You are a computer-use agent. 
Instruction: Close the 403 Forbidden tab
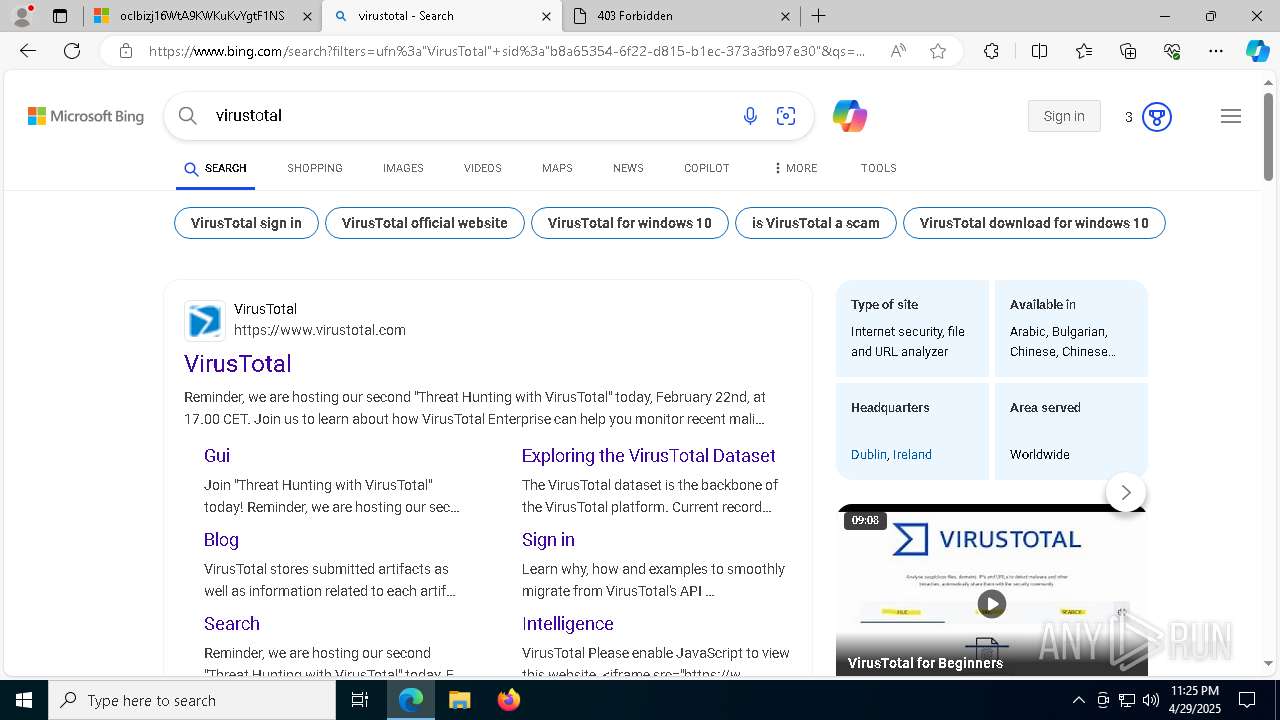tap(785, 16)
